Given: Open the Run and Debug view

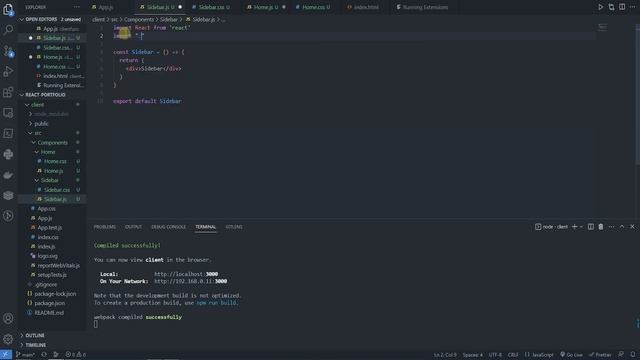Looking at the screenshot, I should point(8,71).
